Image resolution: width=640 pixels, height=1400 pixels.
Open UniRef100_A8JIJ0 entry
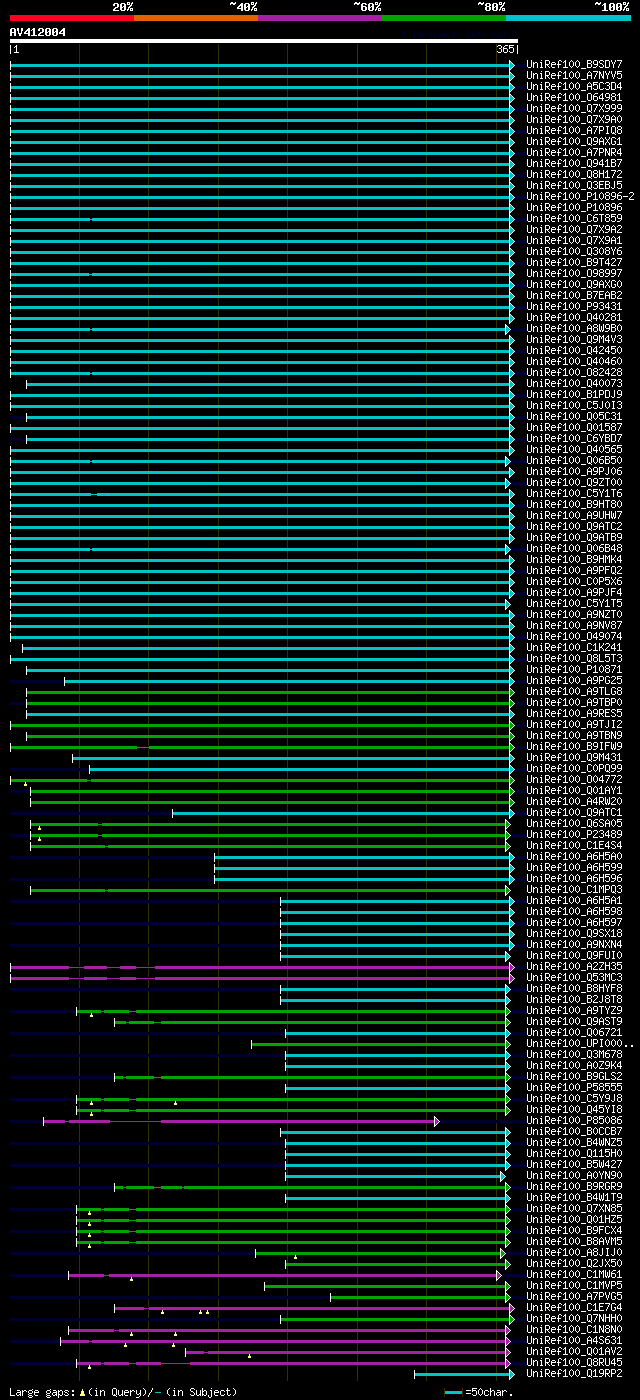(574, 1253)
